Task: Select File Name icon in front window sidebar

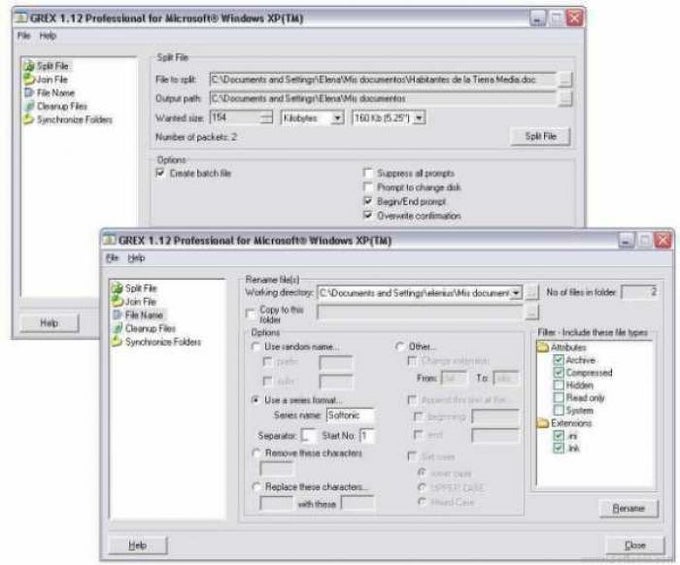Action: pos(117,315)
